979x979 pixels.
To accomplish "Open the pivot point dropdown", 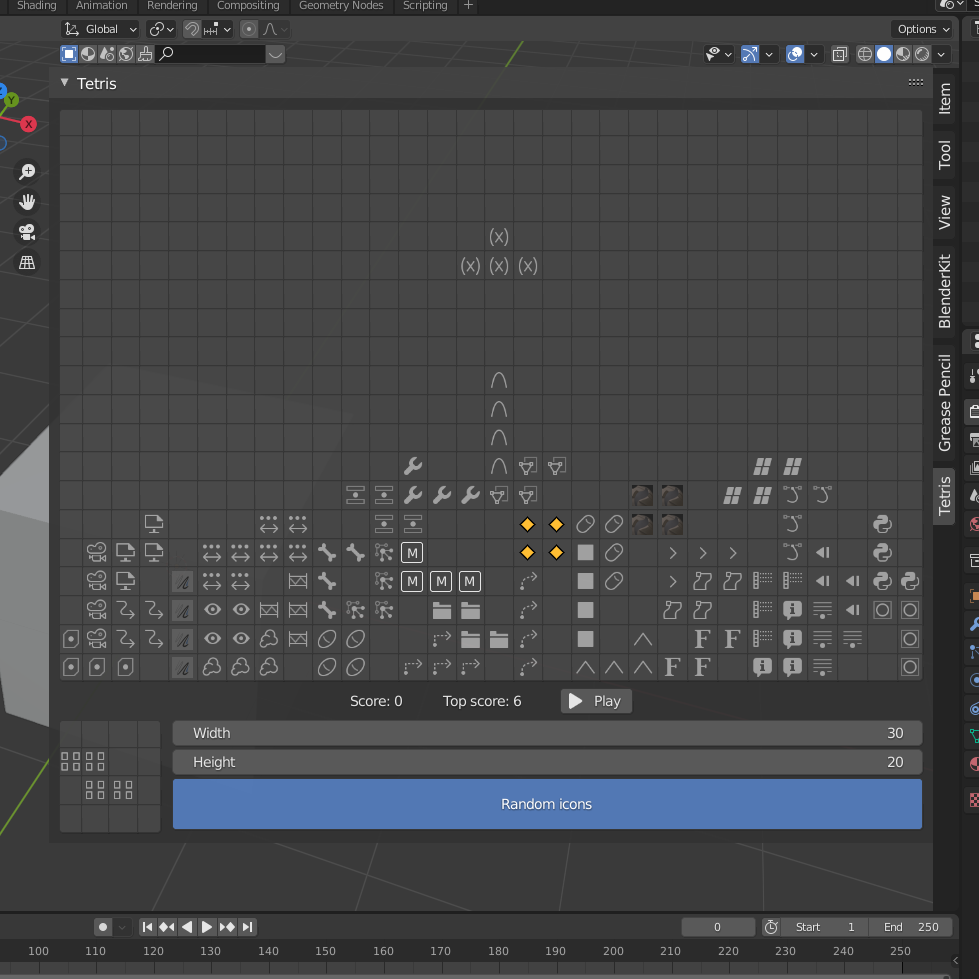I will (x=160, y=29).
